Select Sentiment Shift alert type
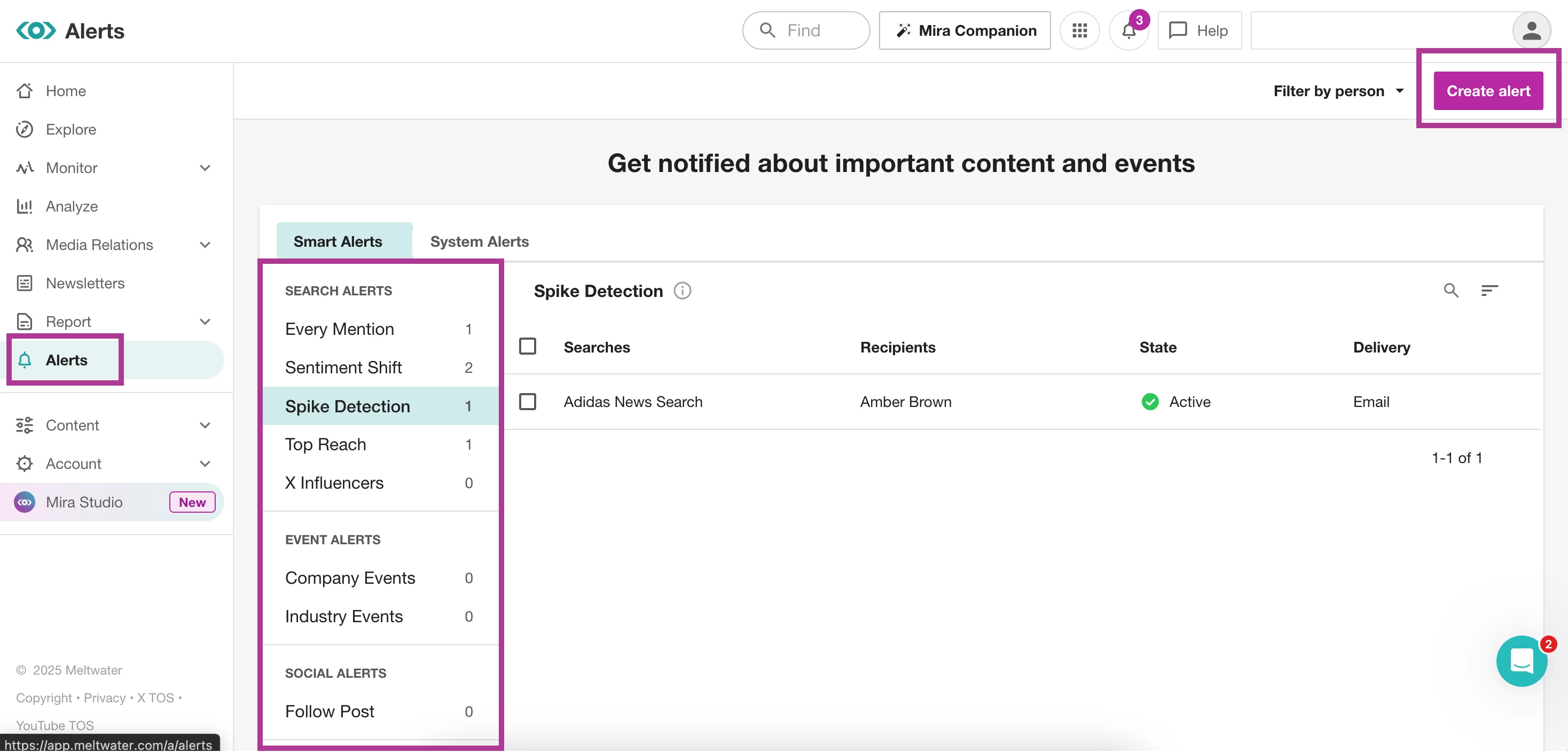 [343, 368]
